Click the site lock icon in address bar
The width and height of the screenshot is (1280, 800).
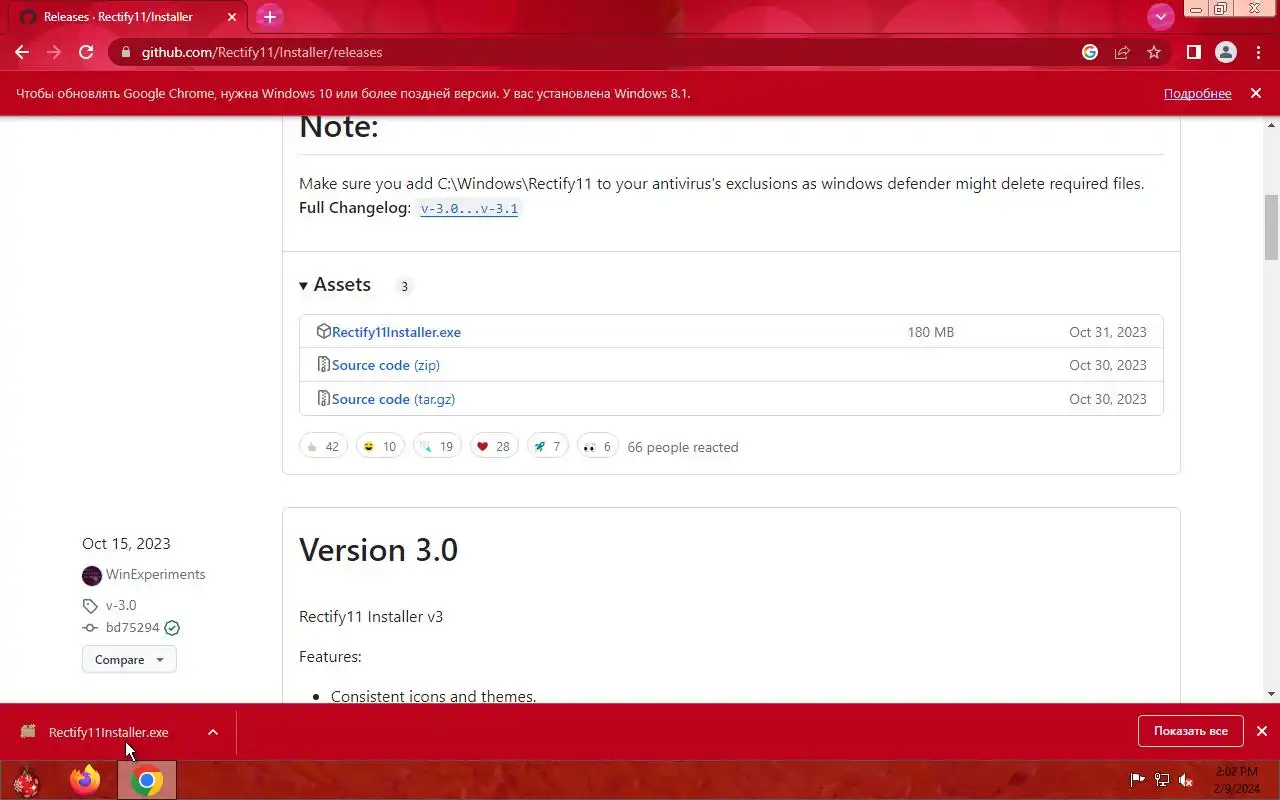(125, 52)
